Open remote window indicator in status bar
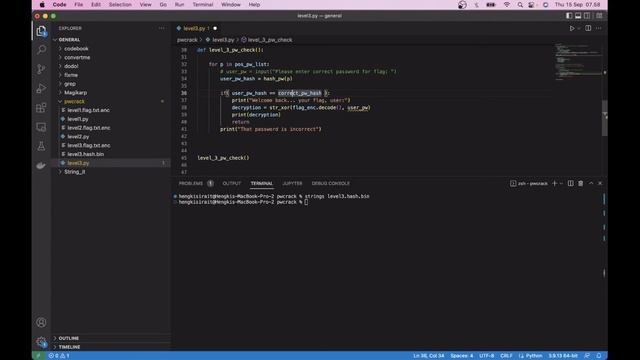 [x=38, y=356]
